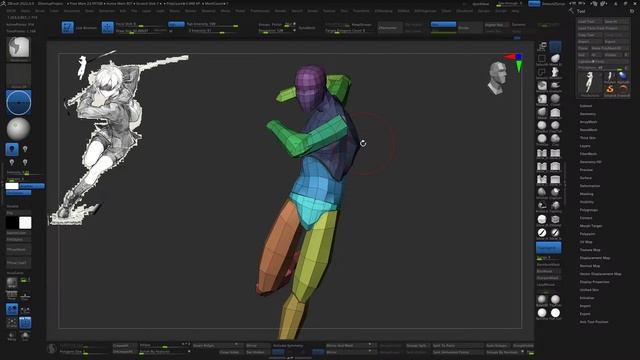This screenshot has height=360, width=640.
Task: Click the ZBrush logo in title bar
Action: point(3,3)
